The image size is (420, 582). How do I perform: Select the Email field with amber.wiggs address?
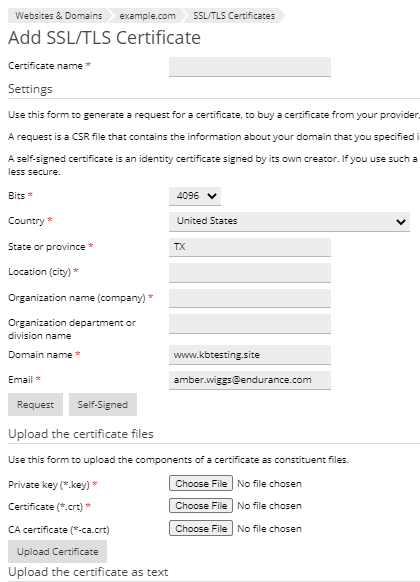click(x=250, y=380)
